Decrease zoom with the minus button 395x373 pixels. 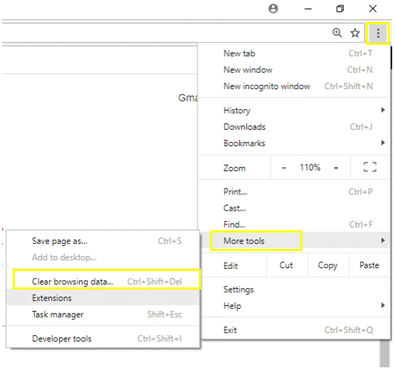click(x=284, y=167)
